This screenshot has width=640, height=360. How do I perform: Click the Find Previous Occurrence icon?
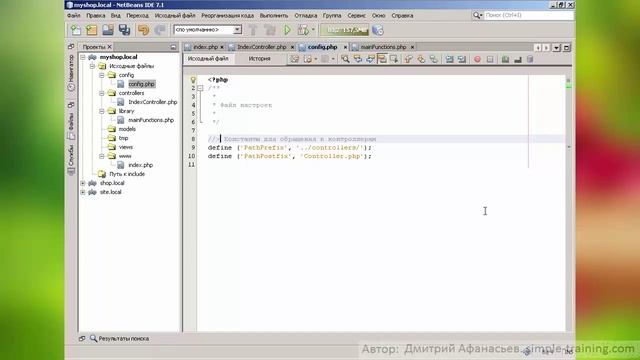pos(358,59)
